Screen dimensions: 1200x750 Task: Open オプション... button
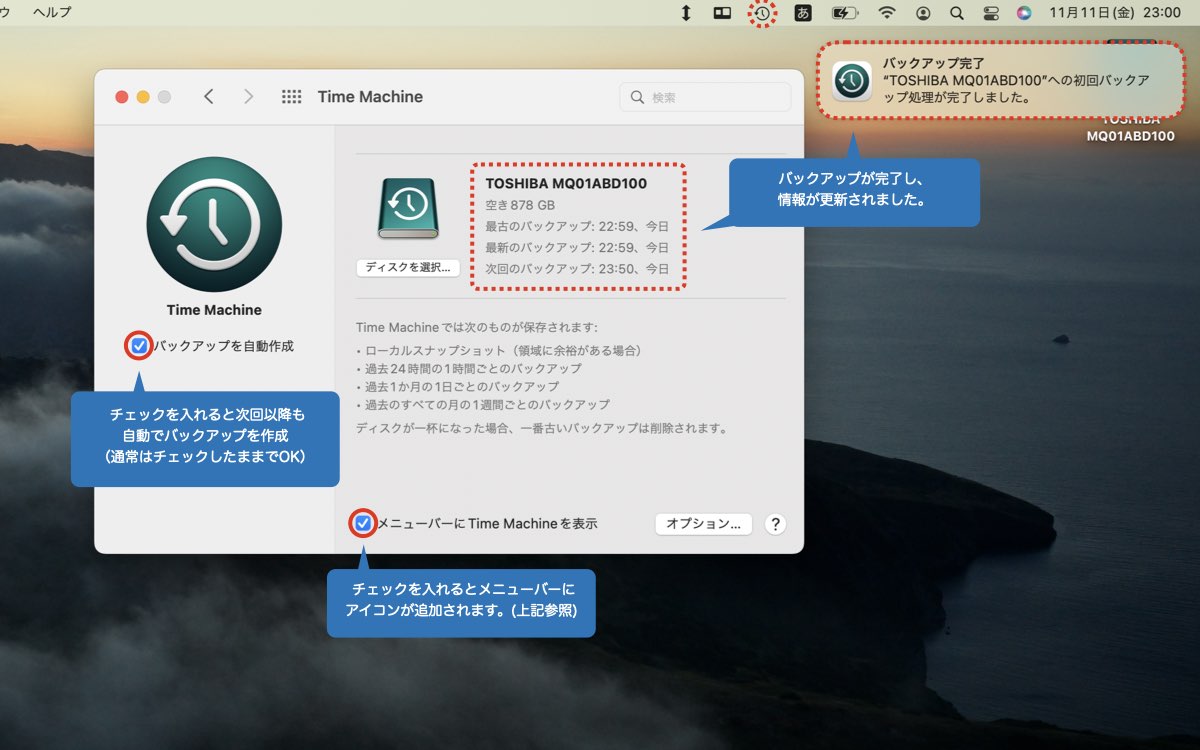tap(703, 524)
